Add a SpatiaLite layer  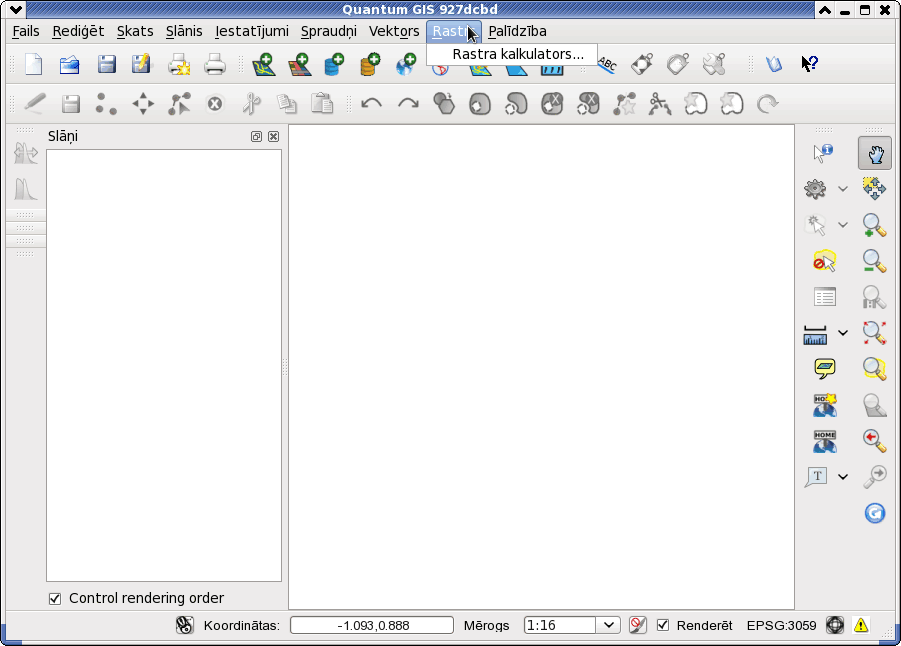click(x=370, y=64)
